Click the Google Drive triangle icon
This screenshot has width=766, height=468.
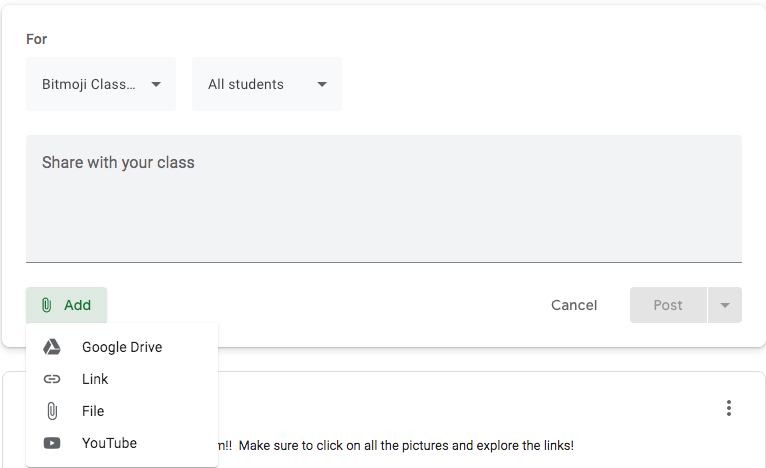pyautogui.click(x=52, y=347)
